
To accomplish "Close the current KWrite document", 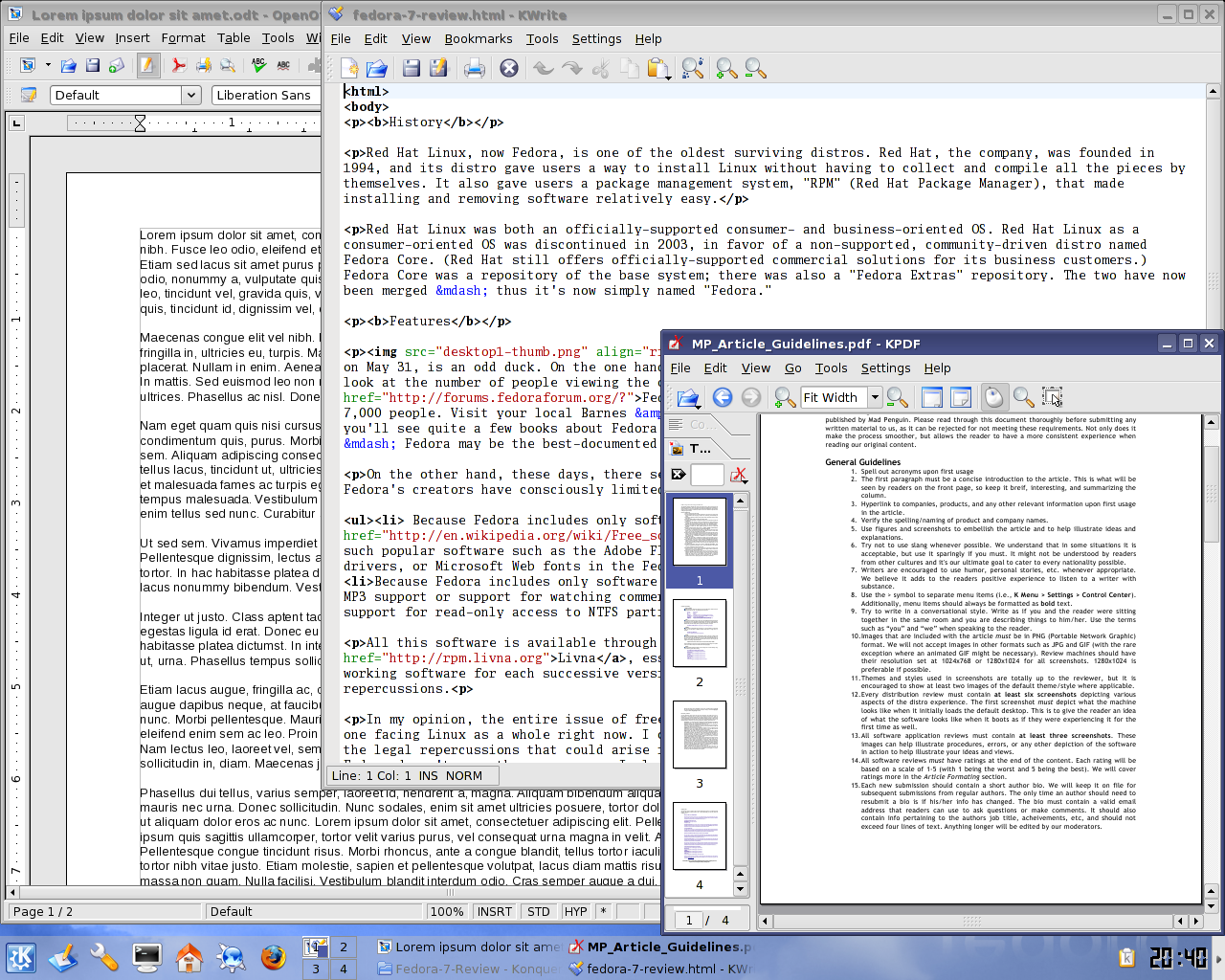I will tap(509, 68).
